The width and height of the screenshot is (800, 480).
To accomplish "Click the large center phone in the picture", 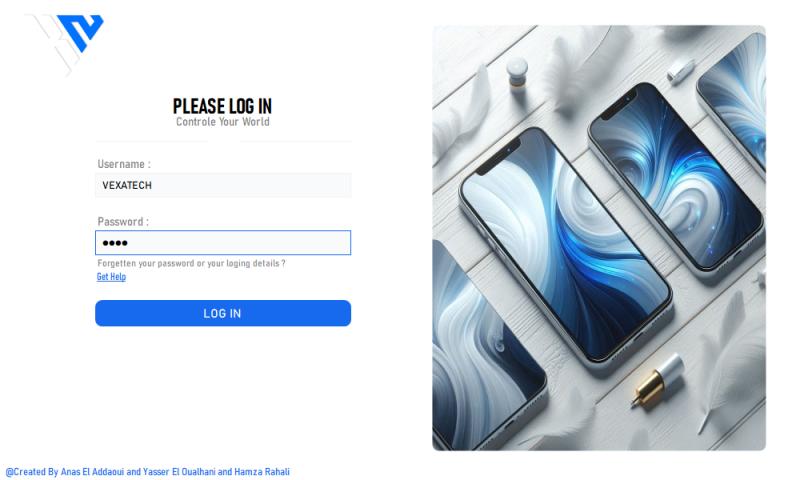I will (x=565, y=245).
